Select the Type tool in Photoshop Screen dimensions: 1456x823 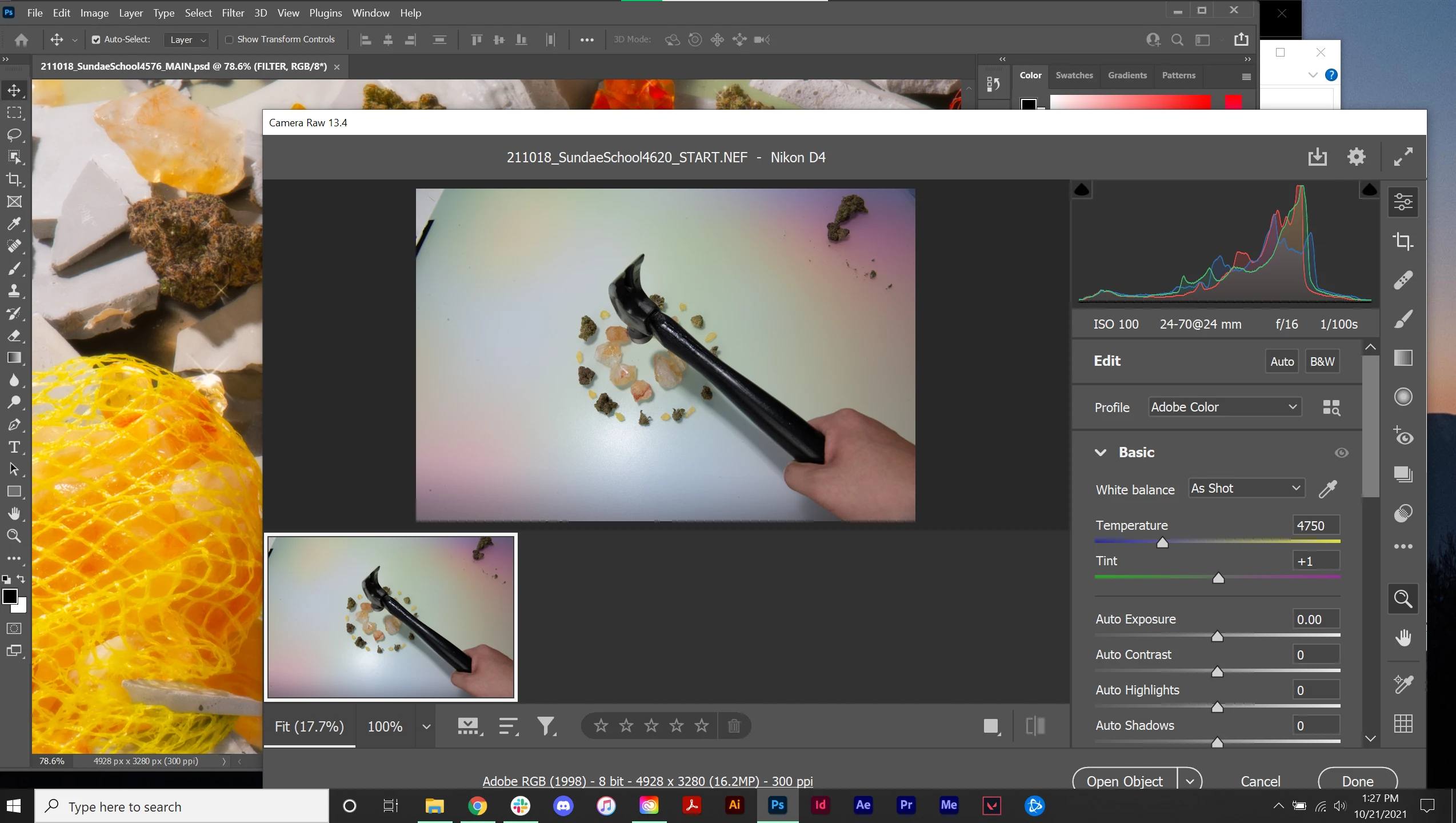14,447
